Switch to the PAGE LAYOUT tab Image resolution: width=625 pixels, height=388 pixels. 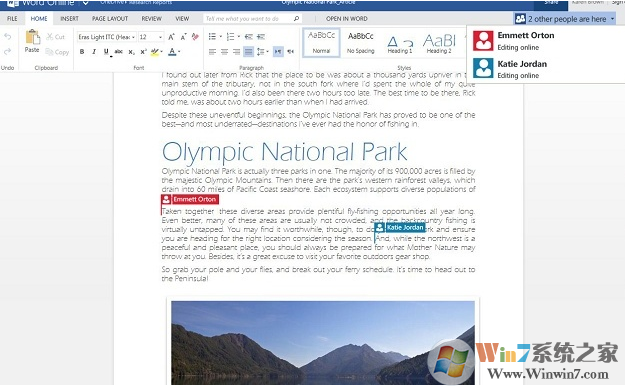110,19
